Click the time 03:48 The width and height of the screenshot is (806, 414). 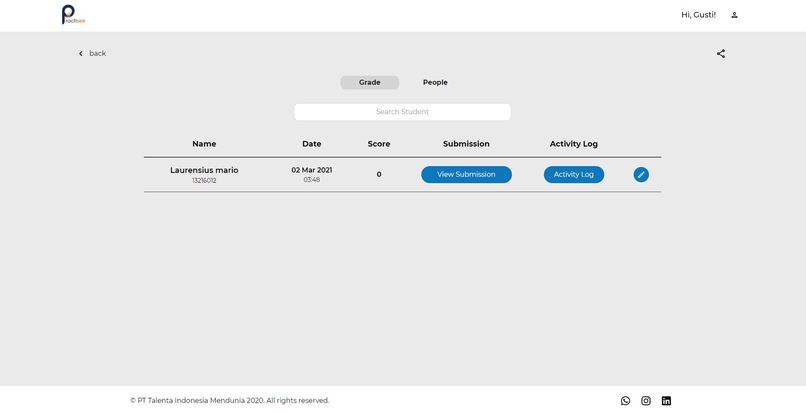point(312,179)
